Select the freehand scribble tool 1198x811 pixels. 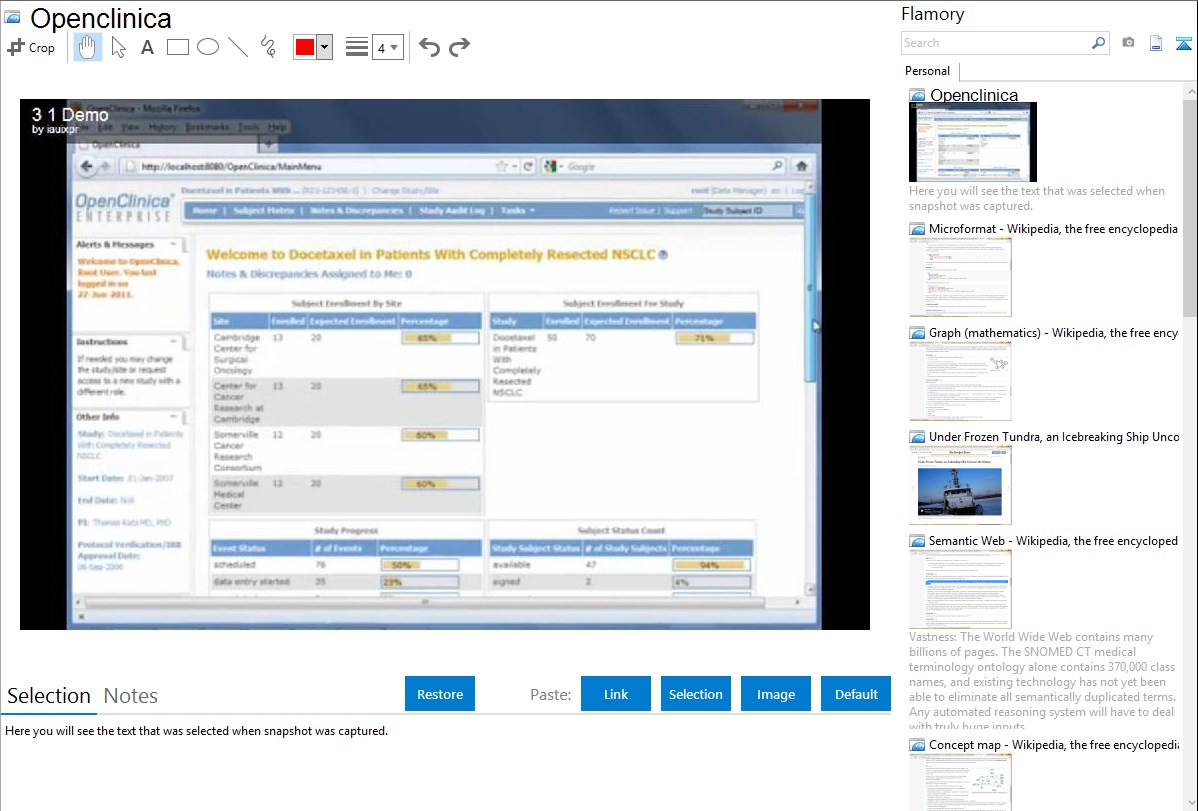coord(268,47)
